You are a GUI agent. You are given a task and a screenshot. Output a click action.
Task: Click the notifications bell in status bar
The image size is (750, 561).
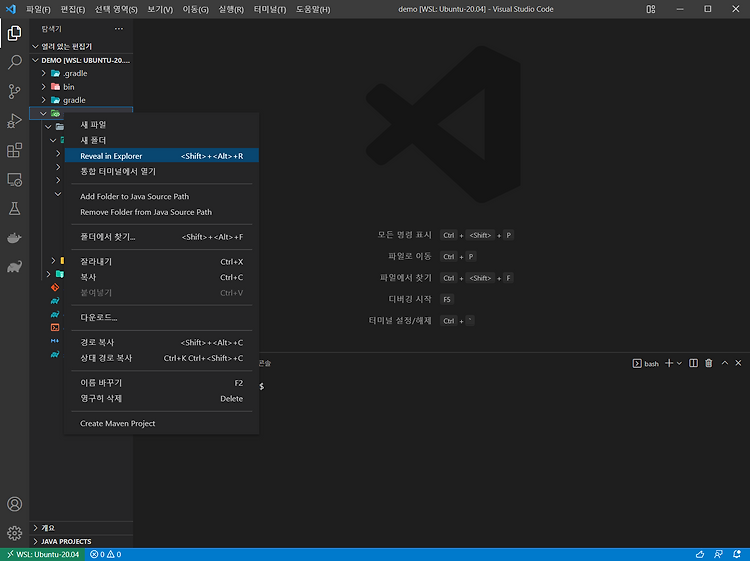(x=737, y=554)
